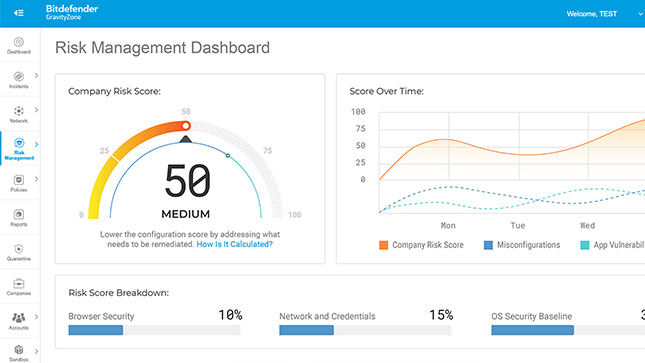Click the Network and Credentials progress bar

coord(365,330)
